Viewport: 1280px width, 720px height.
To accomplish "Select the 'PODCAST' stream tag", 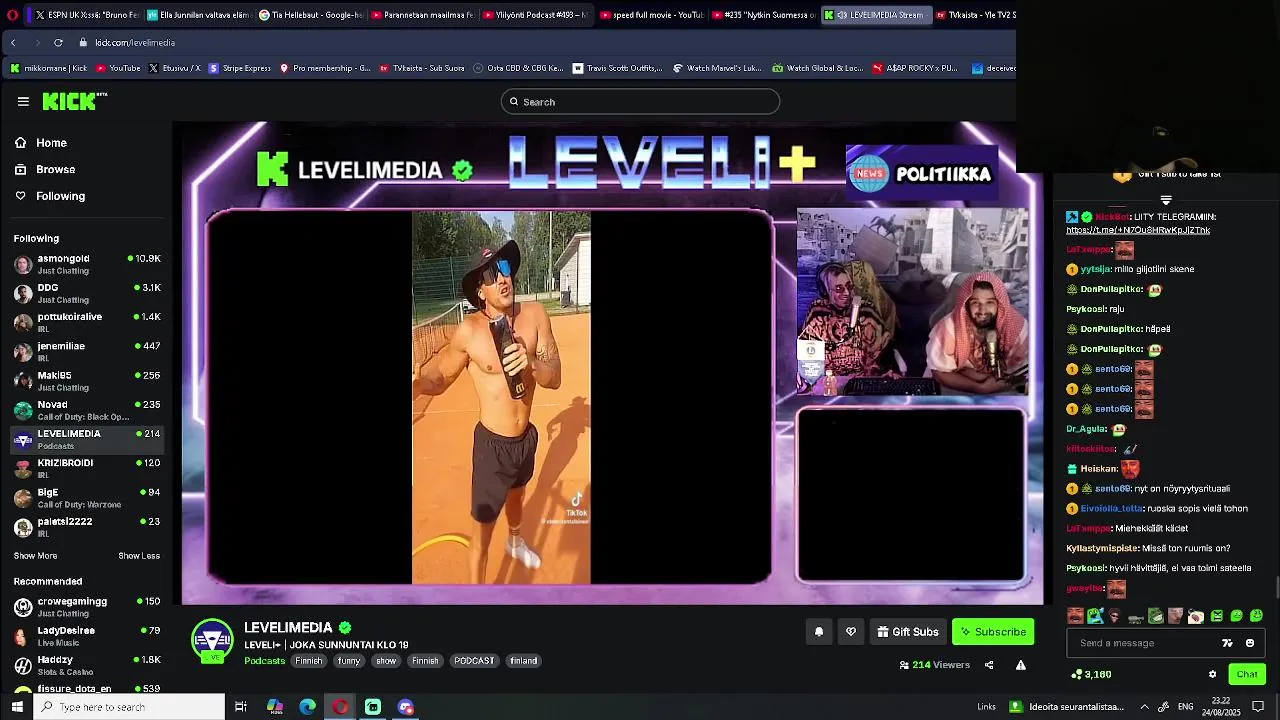I will tap(474, 661).
